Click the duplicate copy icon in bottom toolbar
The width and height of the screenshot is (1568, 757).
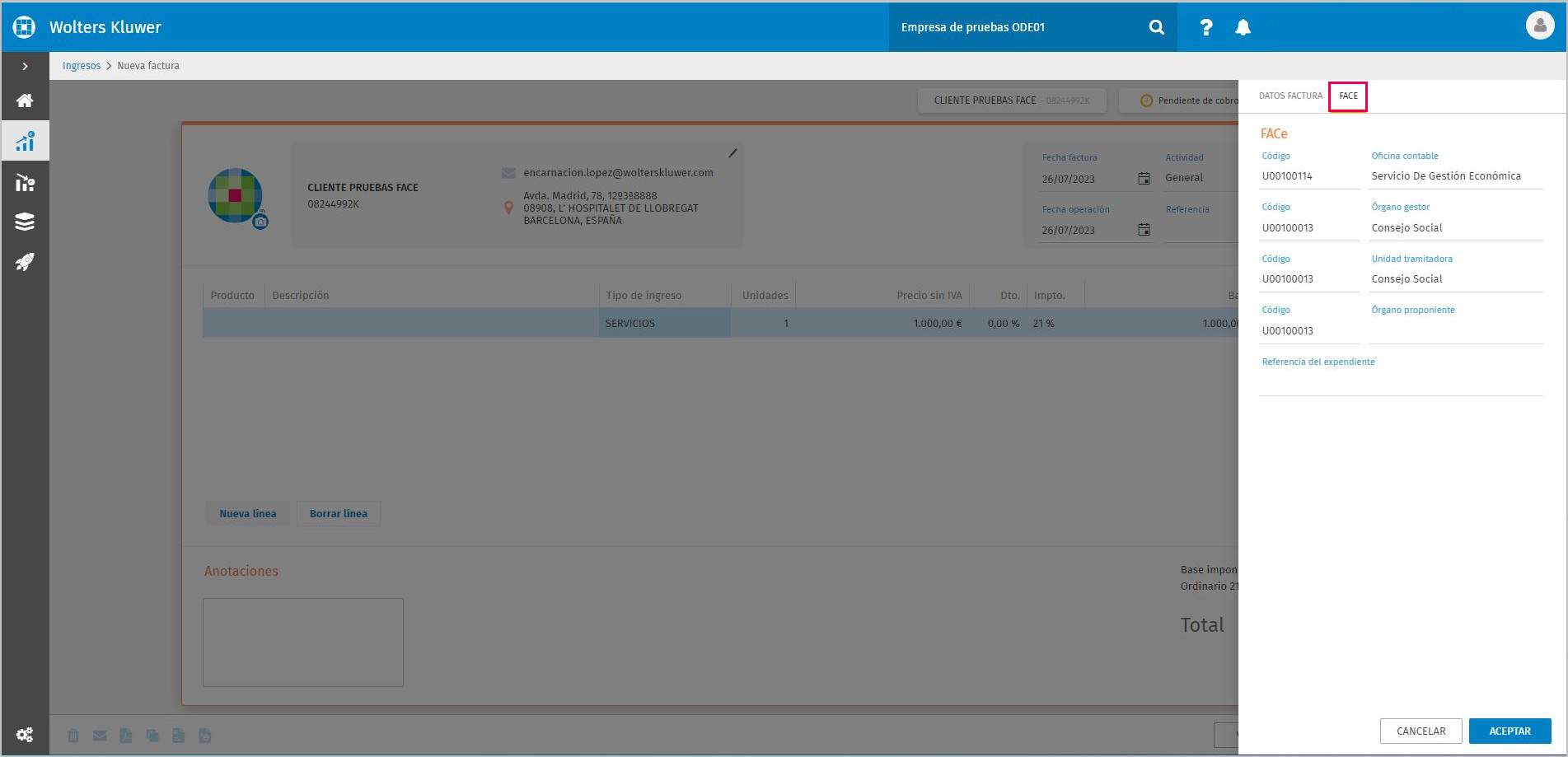point(152,736)
